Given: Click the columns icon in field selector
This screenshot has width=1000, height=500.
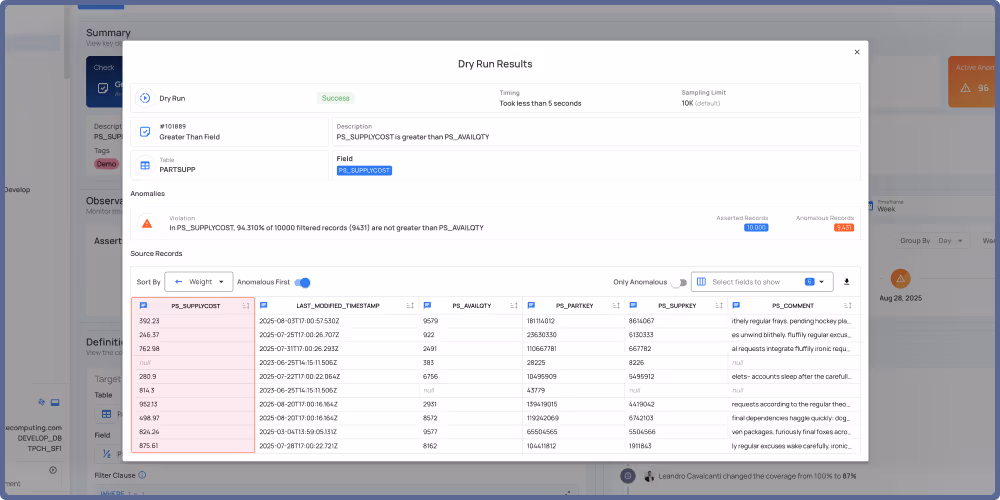Looking at the screenshot, I should coord(702,281).
